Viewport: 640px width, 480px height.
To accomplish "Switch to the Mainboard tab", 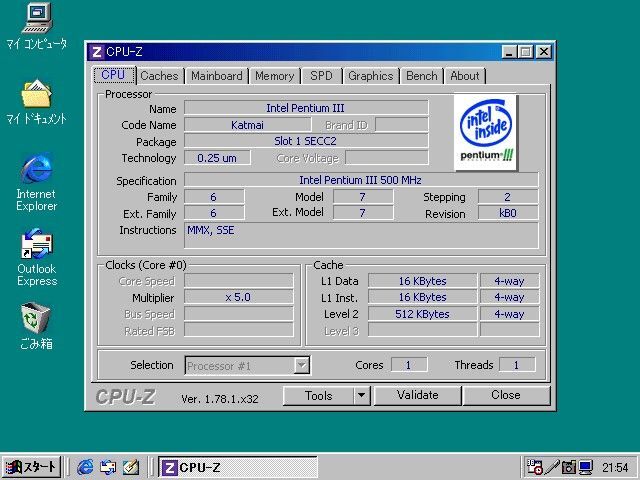I will tap(216, 76).
